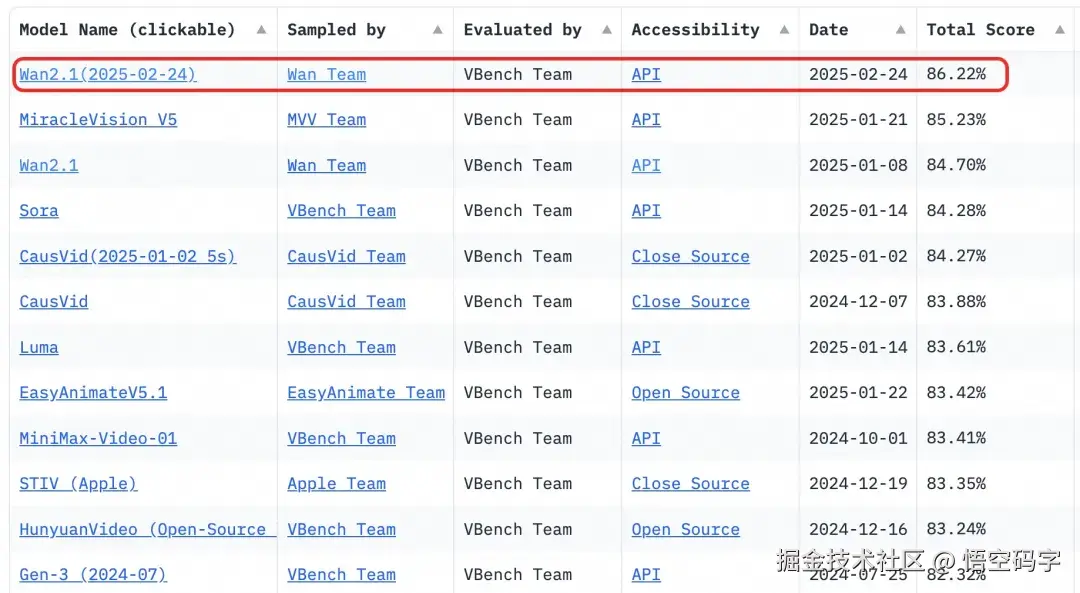1080x593 pixels.
Task: Open Open Source link for EasyAnimateV5.1 row
Action: pyautogui.click(x=685, y=393)
